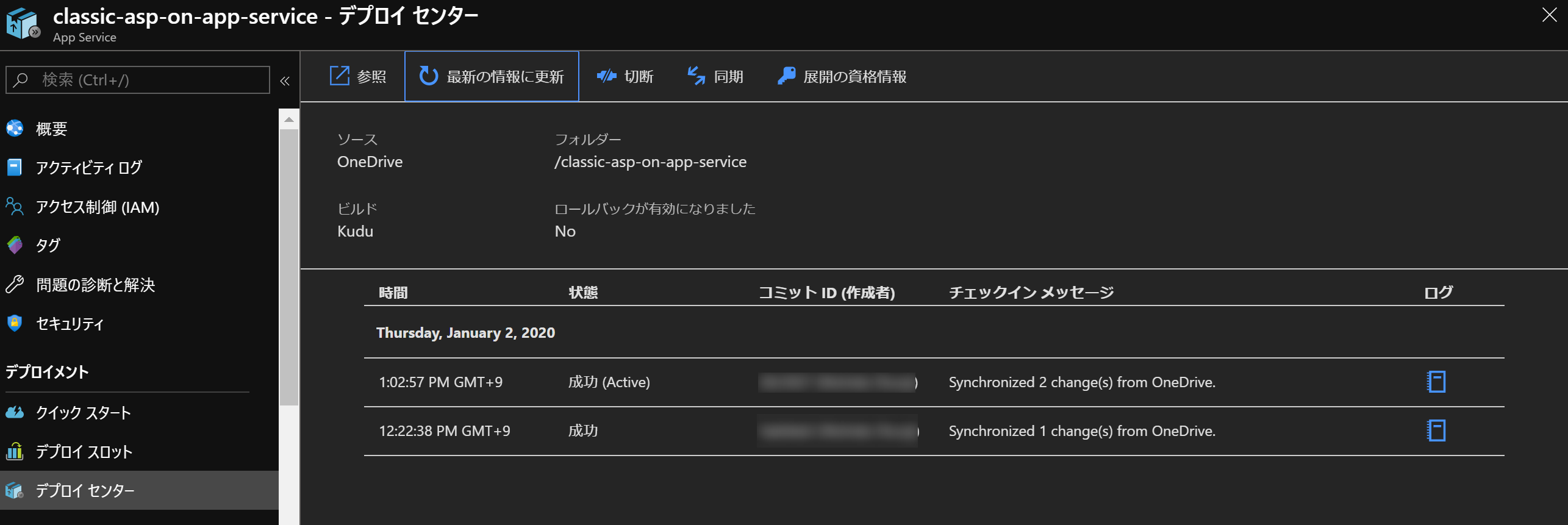The width and height of the screenshot is (1568, 525).
Task: Click Thursday, January 2, 2020 date row
Action: (466, 333)
